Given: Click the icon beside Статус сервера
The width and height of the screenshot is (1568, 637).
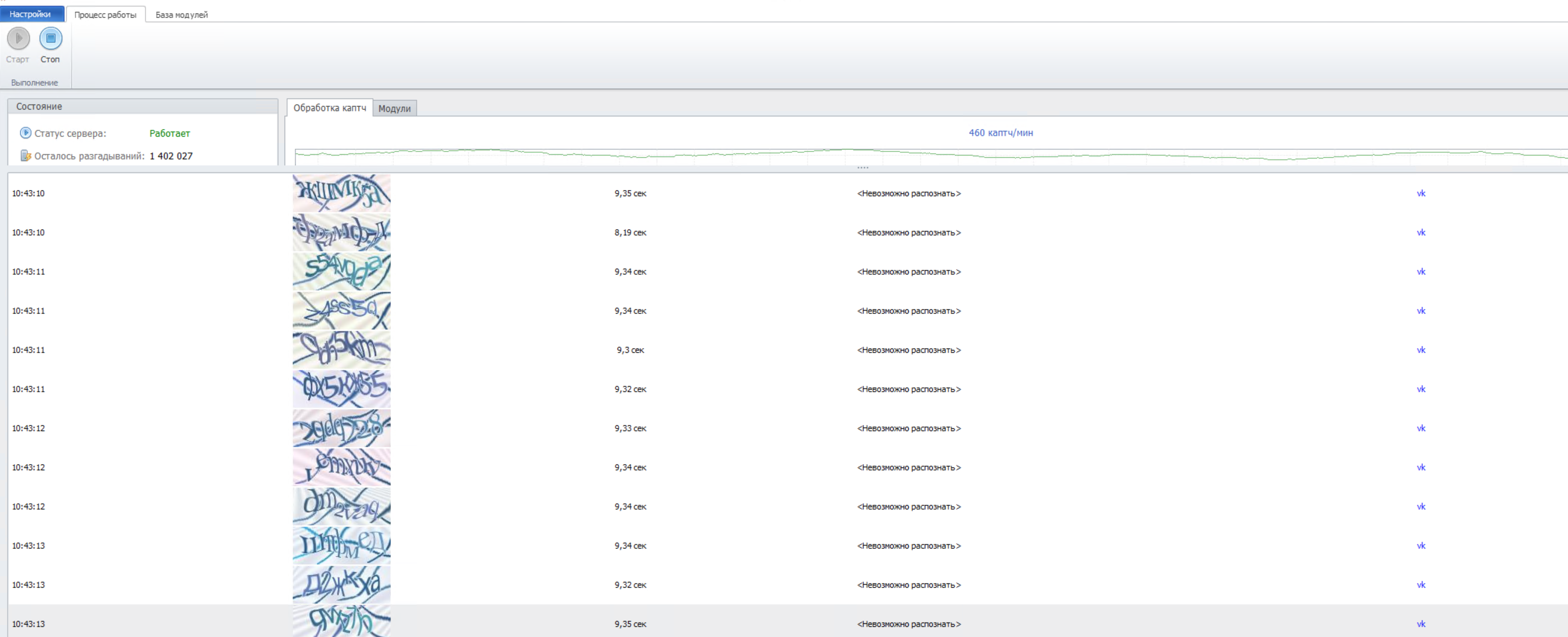Looking at the screenshot, I should click(x=26, y=133).
